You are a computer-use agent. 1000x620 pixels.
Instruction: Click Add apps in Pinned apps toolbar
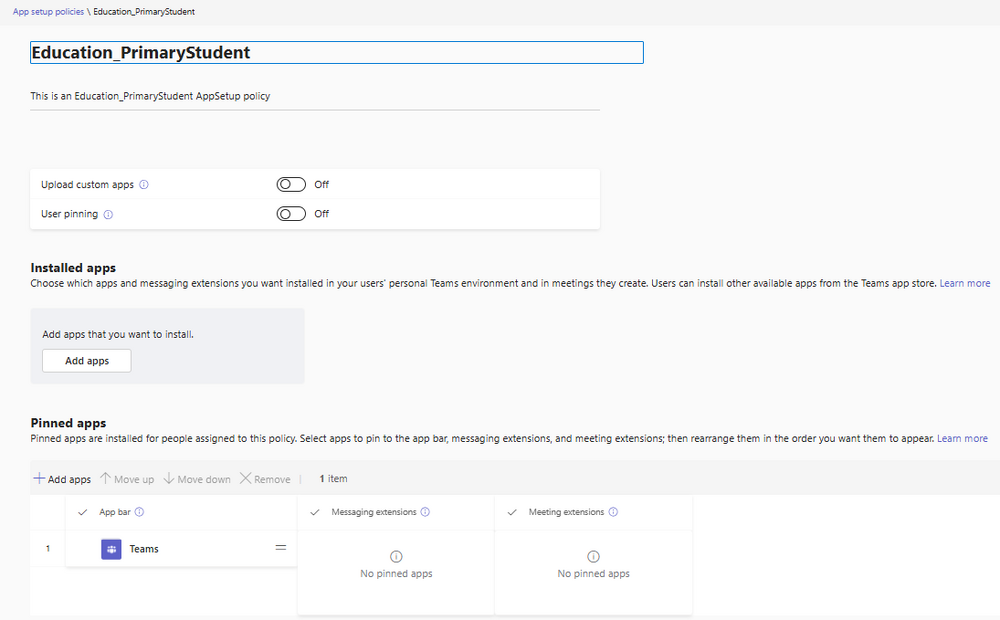click(x=62, y=479)
